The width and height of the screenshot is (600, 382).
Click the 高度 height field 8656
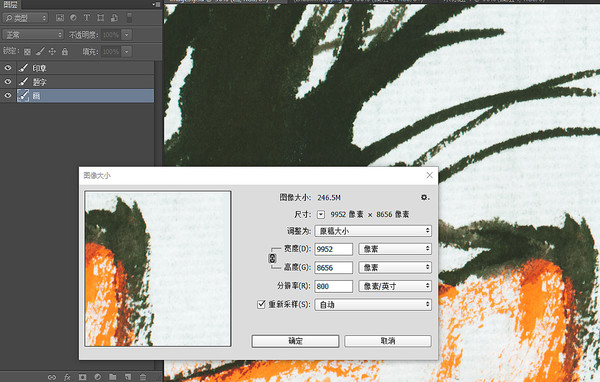pyautogui.click(x=334, y=268)
